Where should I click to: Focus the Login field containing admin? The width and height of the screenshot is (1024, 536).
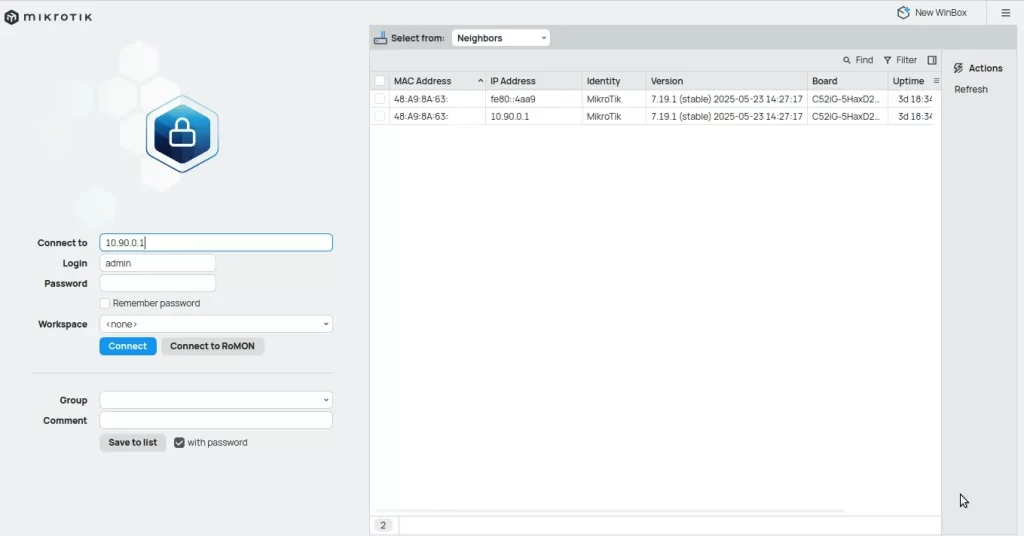click(157, 263)
